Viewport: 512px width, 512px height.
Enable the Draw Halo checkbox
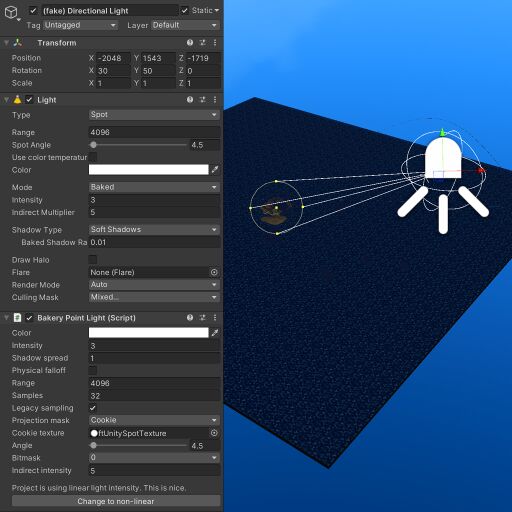point(93,259)
